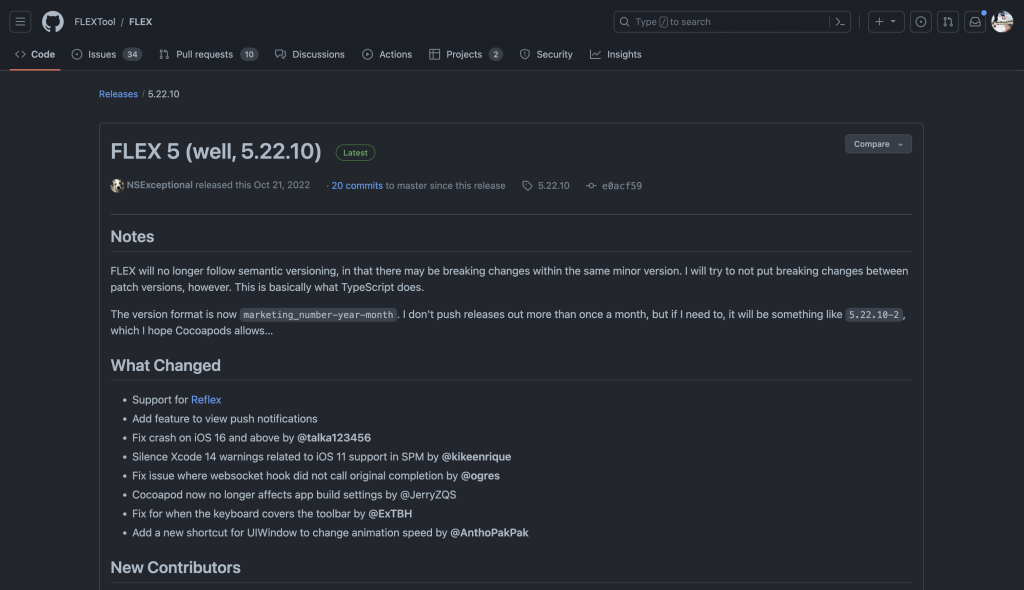This screenshot has height=590, width=1024.
Task: Switch to the Discussions tab
Action: click(x=310, y=54)
